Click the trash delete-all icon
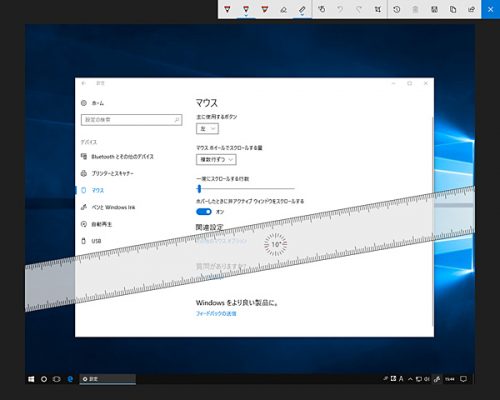This screenshot has width=500, height=400. pos(415,9)
